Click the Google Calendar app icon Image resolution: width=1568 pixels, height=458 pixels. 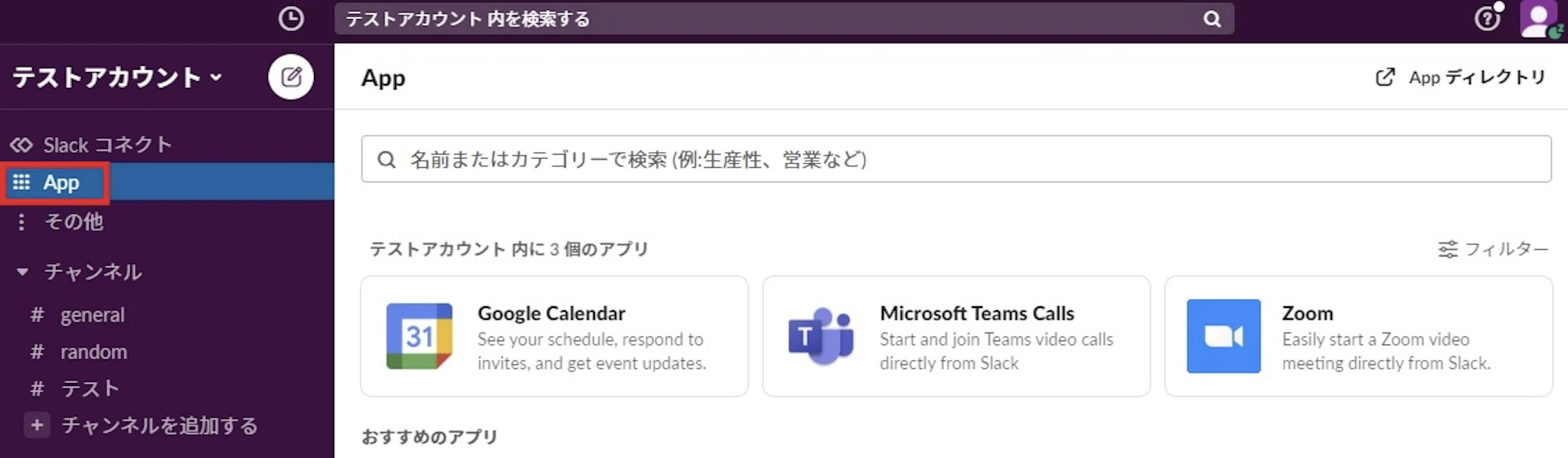419,336
